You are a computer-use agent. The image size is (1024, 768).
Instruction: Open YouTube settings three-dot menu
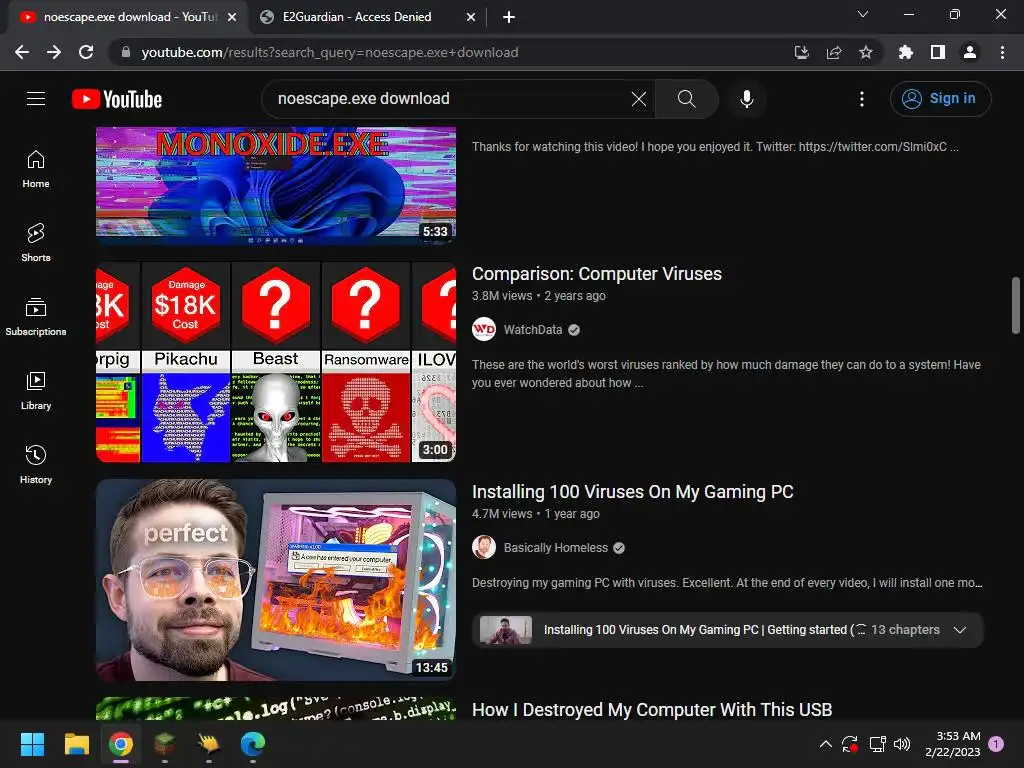pyautogui.click(x=861, y=99)
